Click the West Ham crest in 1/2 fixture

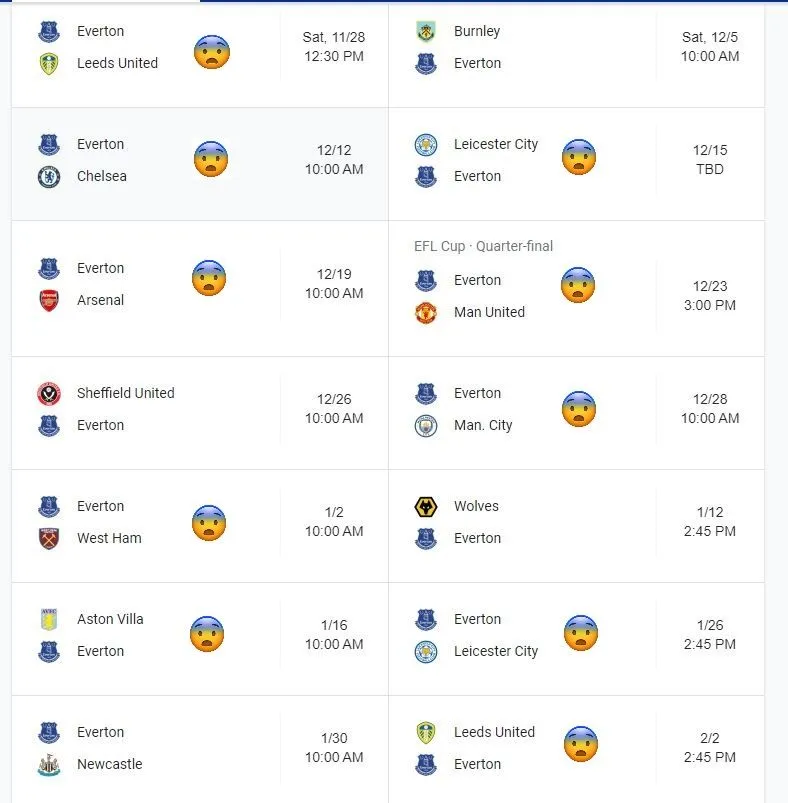[x=48, y=538]
